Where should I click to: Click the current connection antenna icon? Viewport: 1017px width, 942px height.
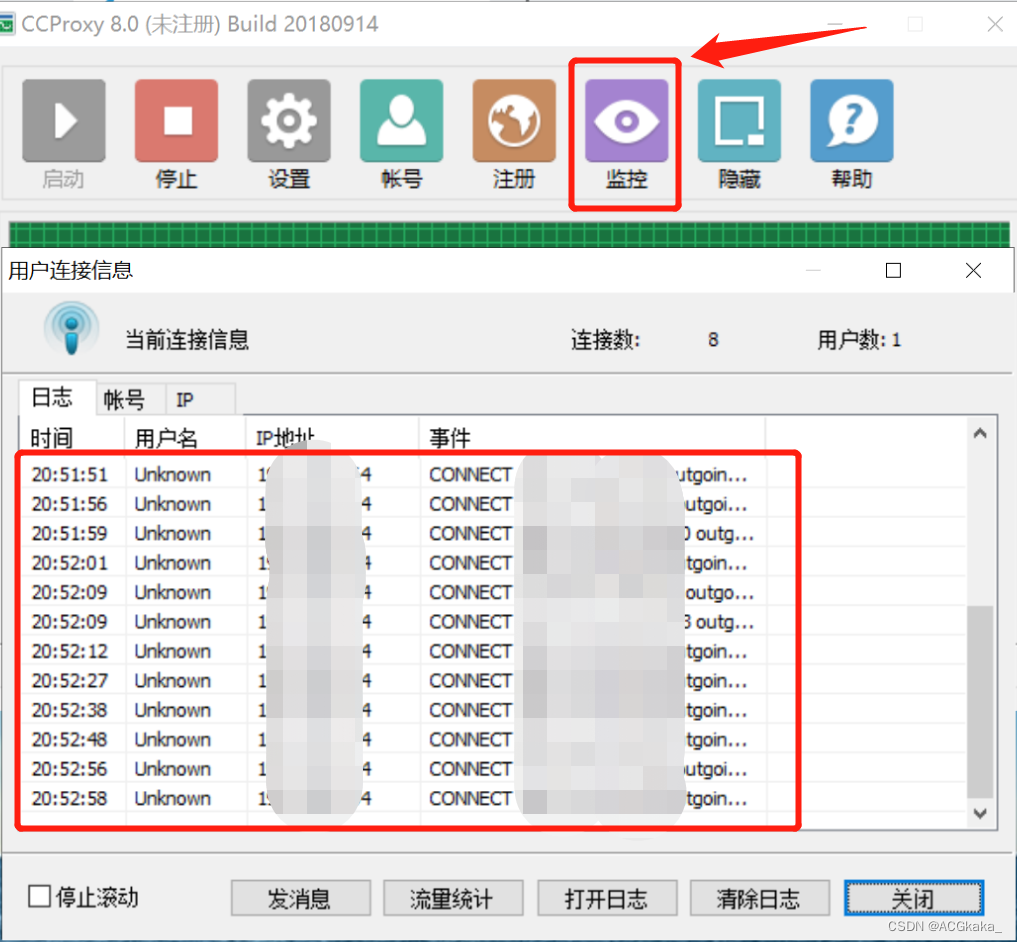click(x=71, y=329)
